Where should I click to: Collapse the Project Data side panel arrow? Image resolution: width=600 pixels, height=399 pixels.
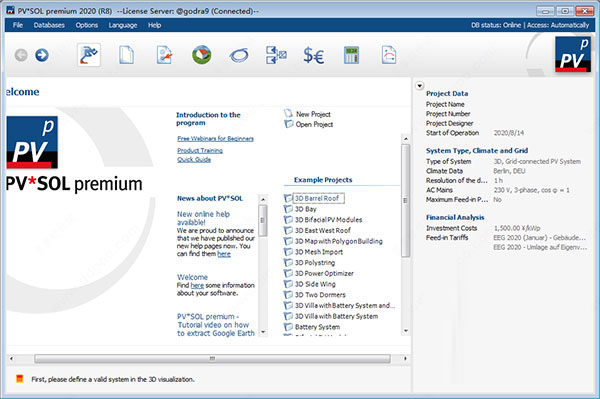coord(419,86)
